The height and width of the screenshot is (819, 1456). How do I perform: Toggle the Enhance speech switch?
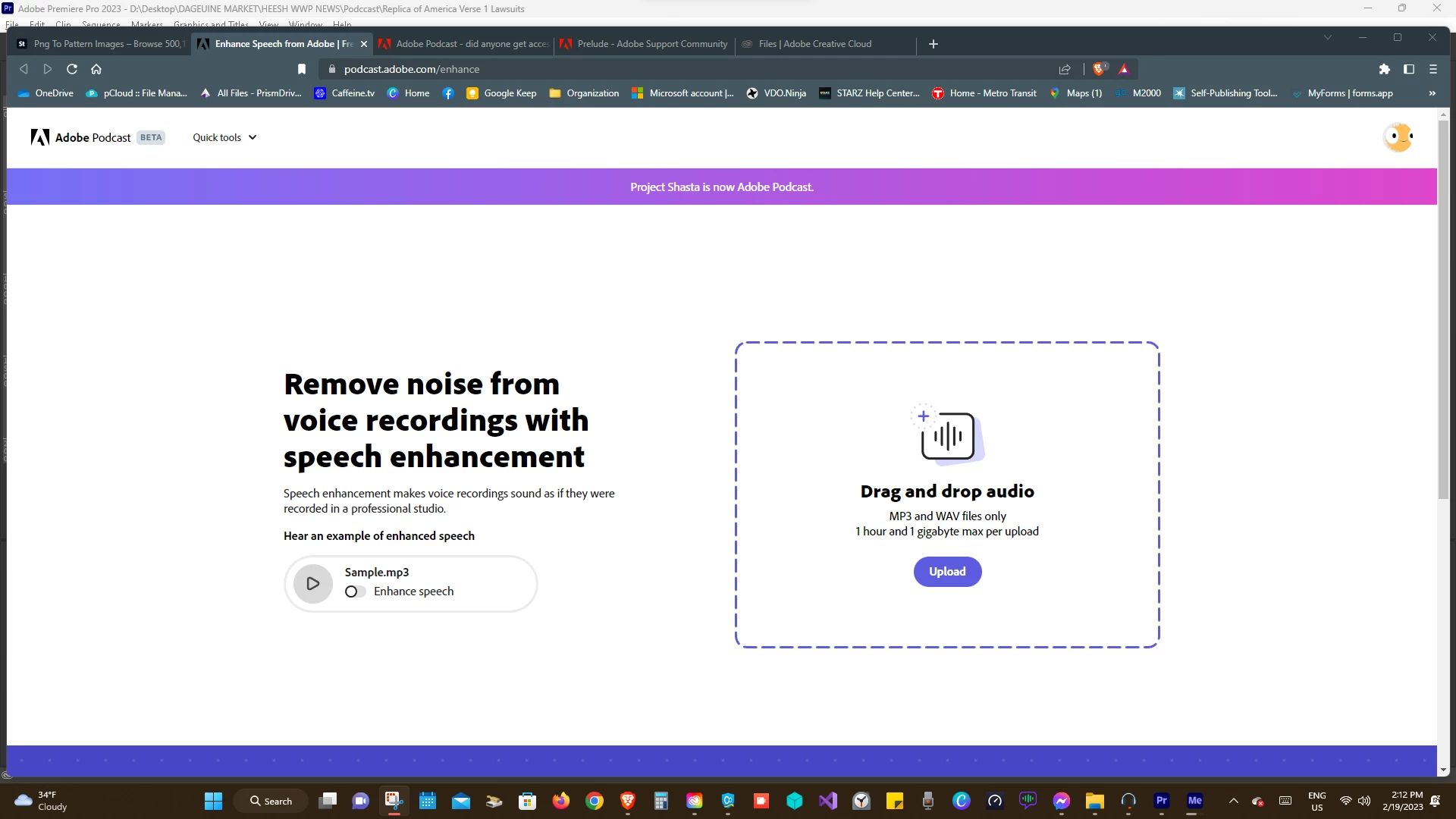point(354,591)
